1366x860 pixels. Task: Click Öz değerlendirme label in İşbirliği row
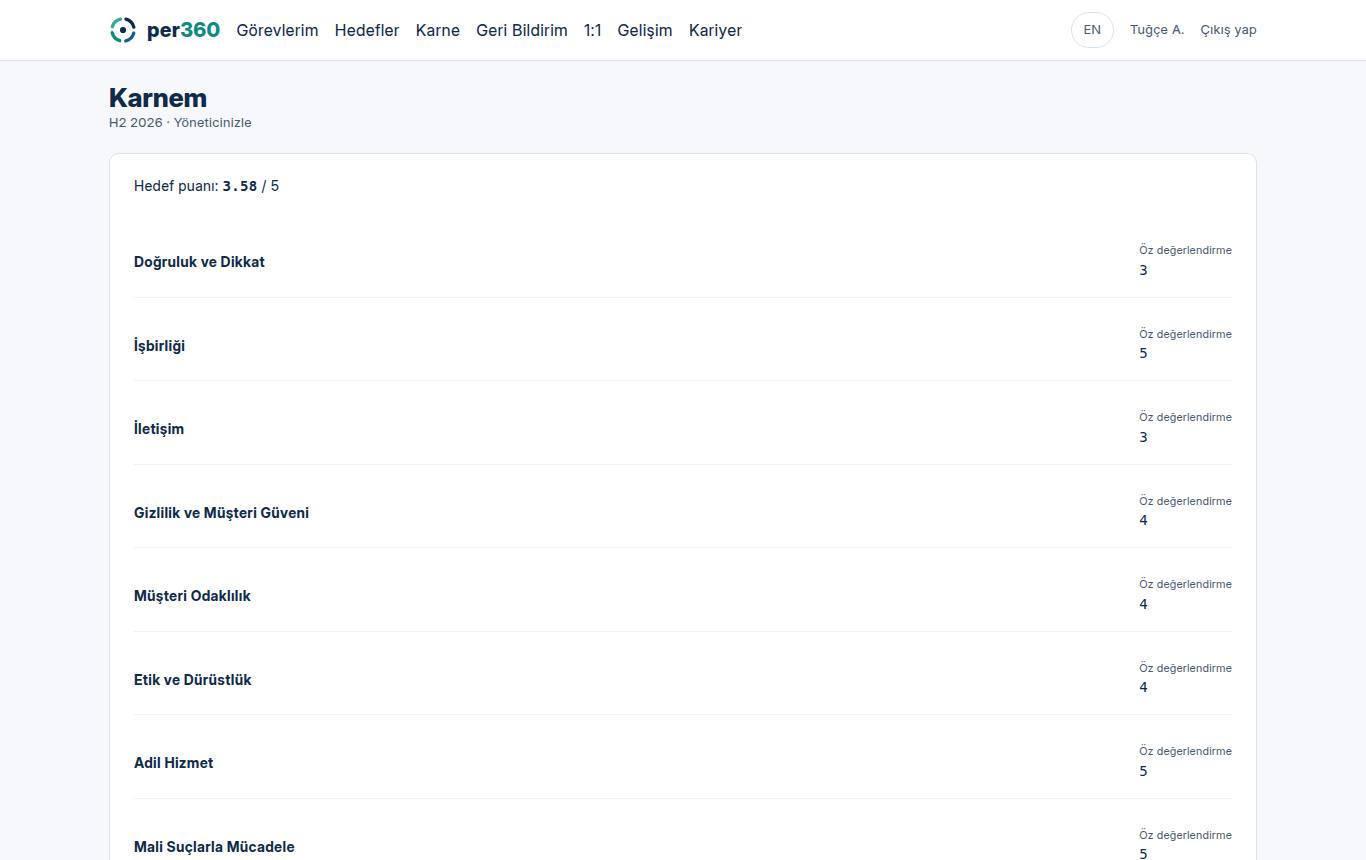tap(1185, 334)
